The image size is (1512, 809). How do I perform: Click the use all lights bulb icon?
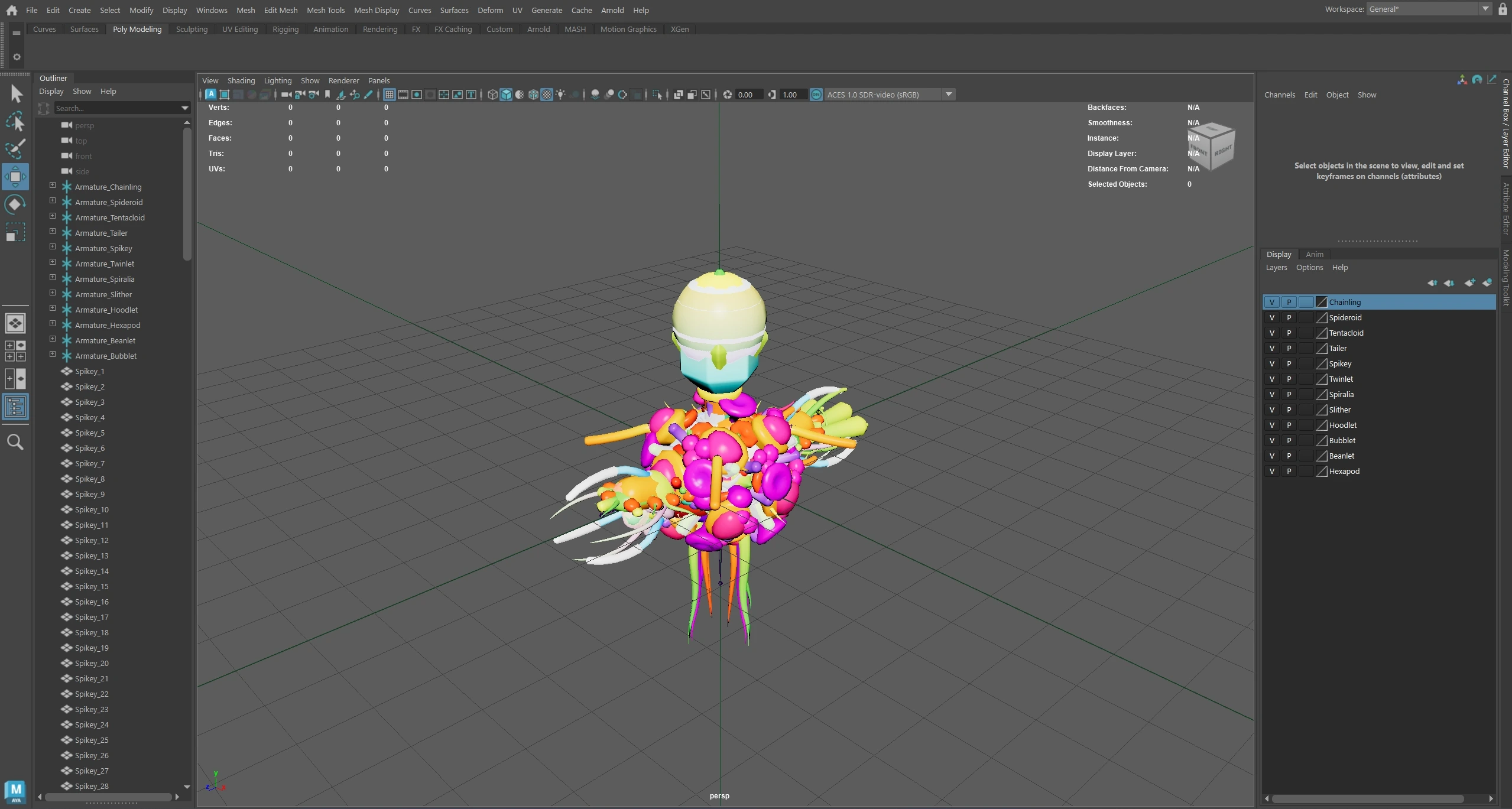point(560,95)
